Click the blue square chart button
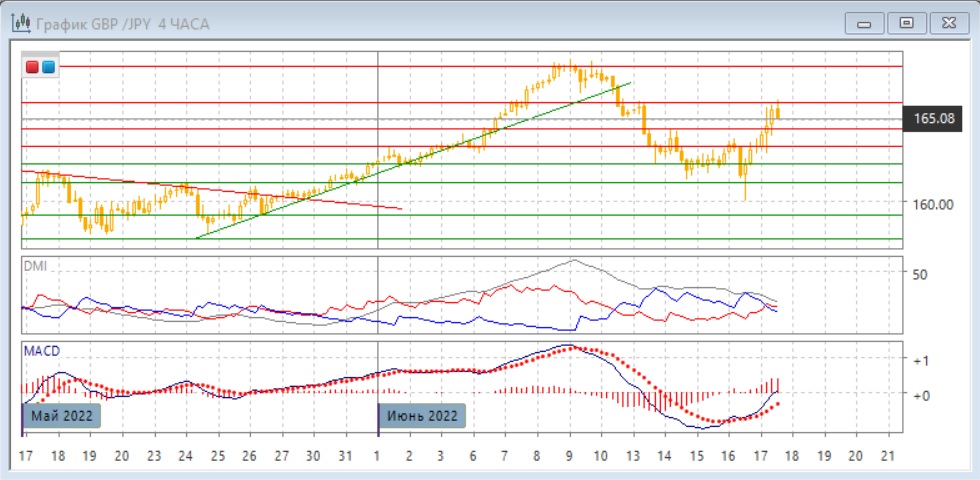The width and height of the screenshot is (980, 480). coord(48,67)
